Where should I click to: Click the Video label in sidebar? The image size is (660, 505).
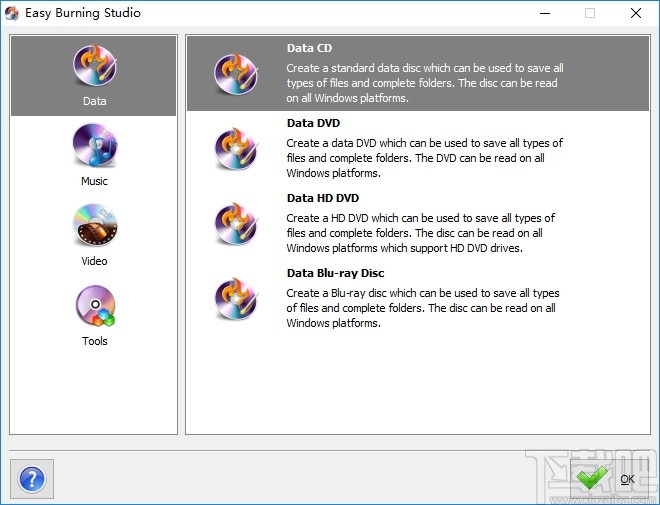[94, 261]
